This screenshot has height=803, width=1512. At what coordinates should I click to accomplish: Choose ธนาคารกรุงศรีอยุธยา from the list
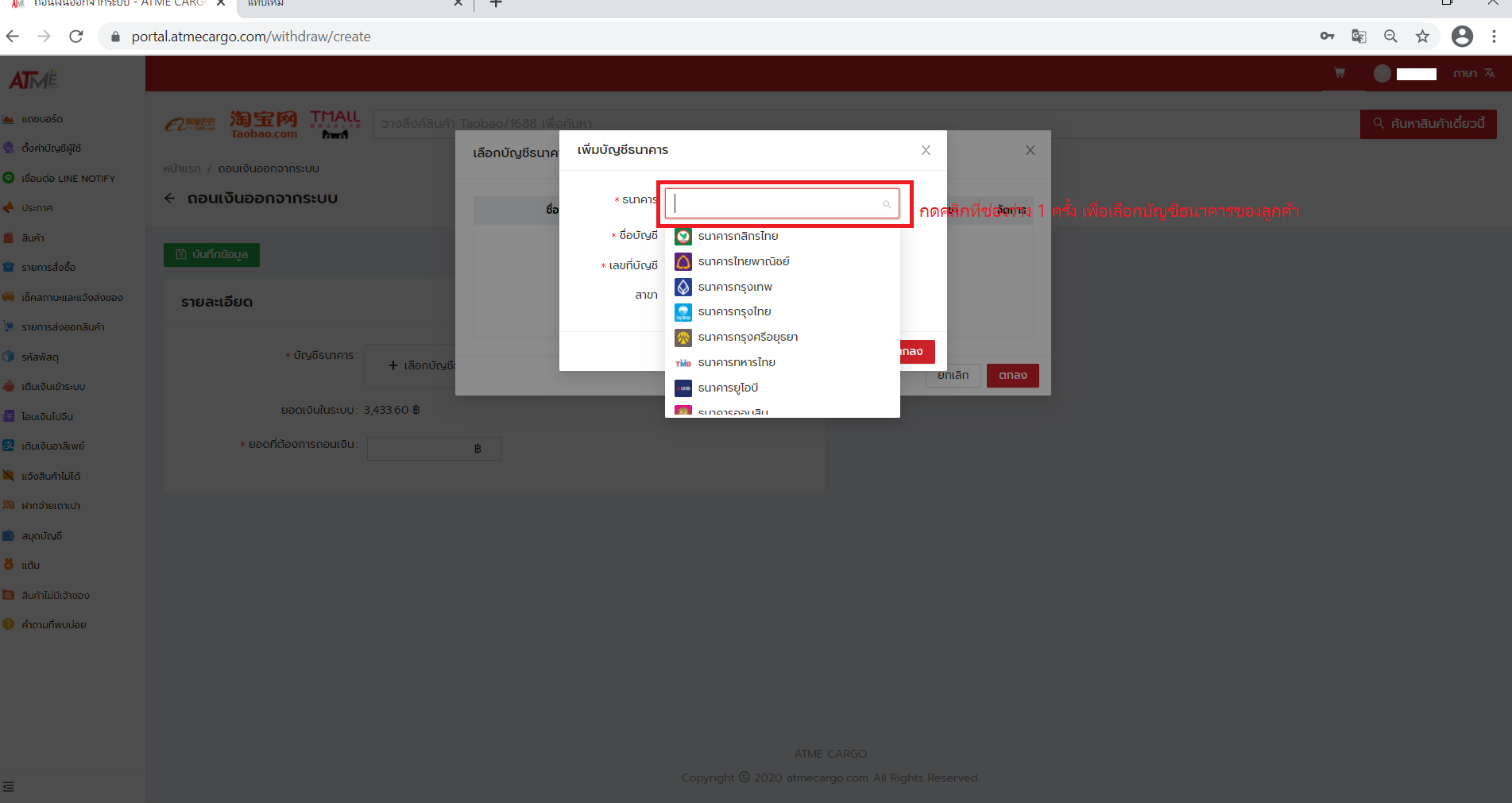click(747, 338)
